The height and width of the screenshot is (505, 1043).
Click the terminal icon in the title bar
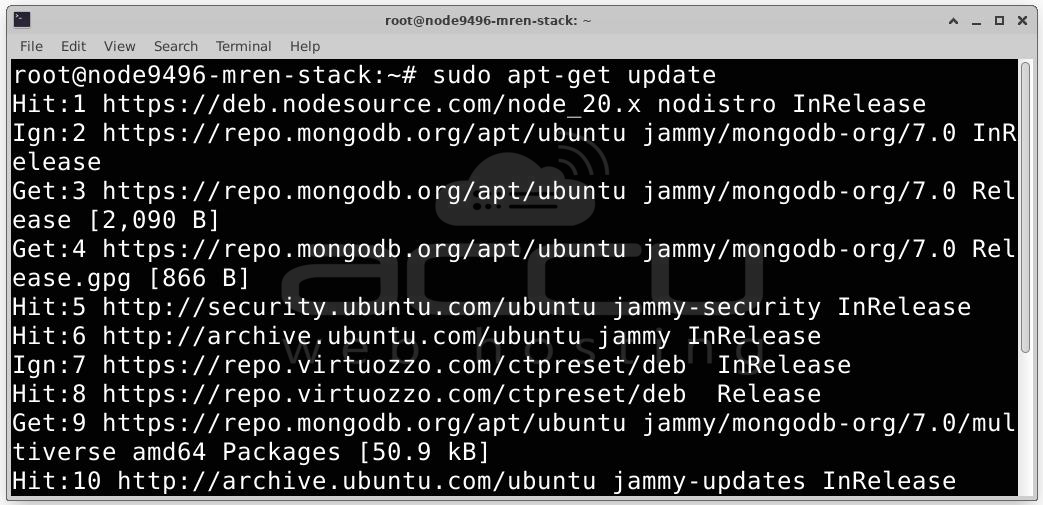pos(22,20)
